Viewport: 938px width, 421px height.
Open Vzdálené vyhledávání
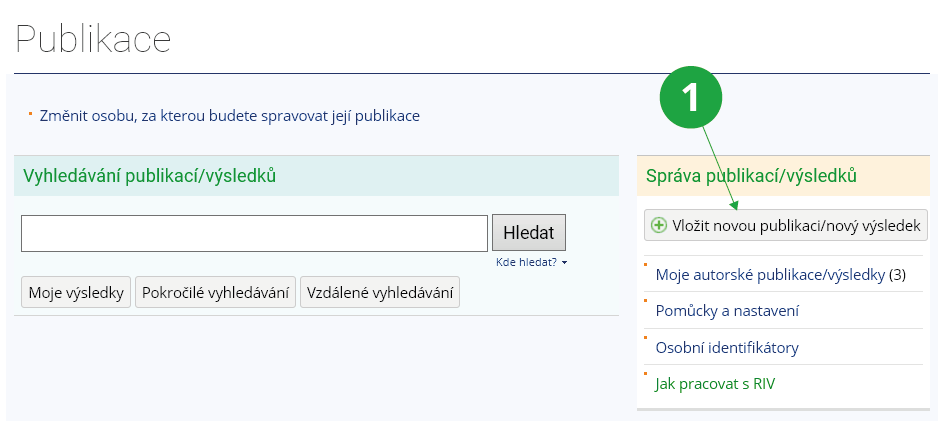(x=379, y=293)
